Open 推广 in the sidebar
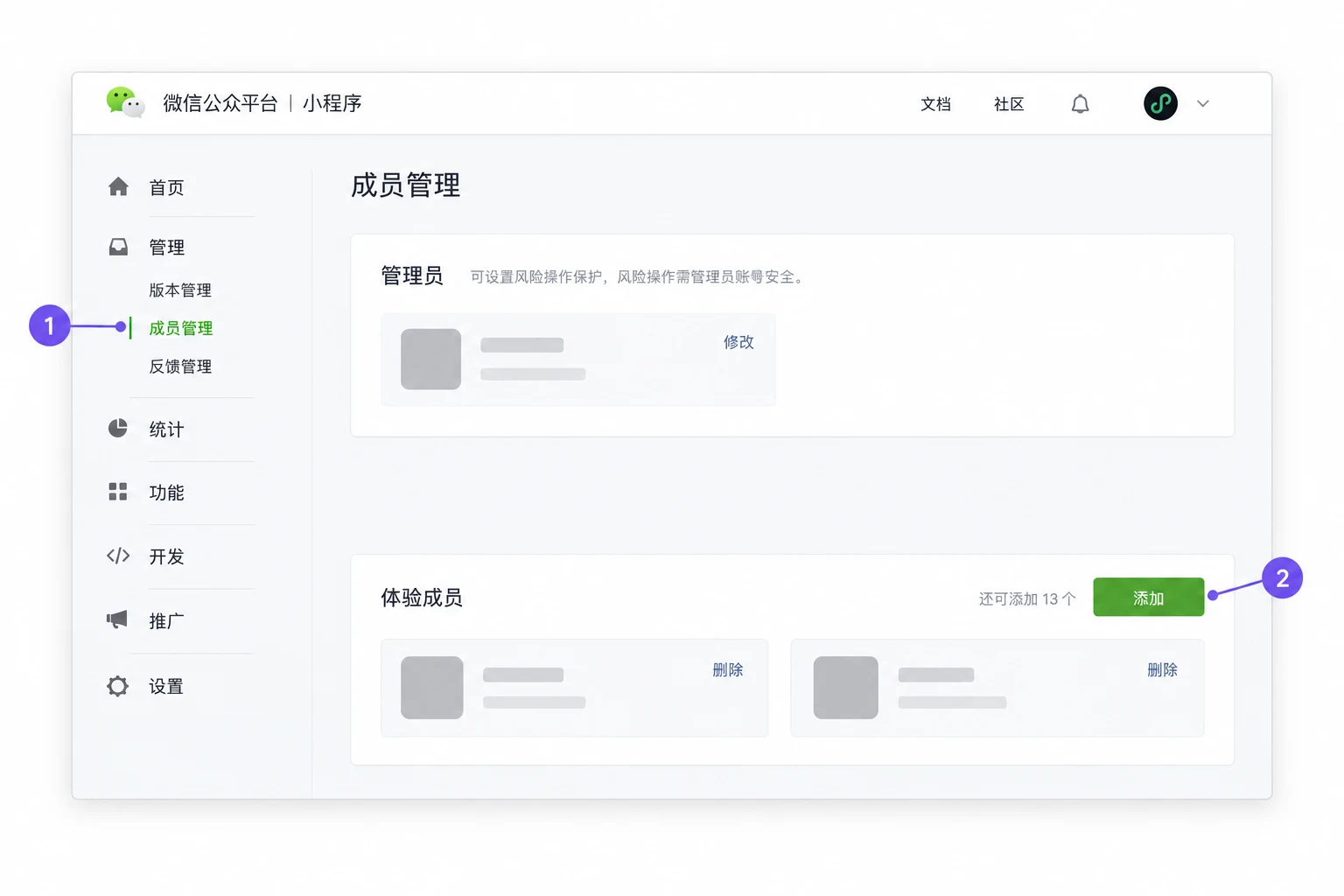Screen dimensions: 1344x896 coord(166,621)
